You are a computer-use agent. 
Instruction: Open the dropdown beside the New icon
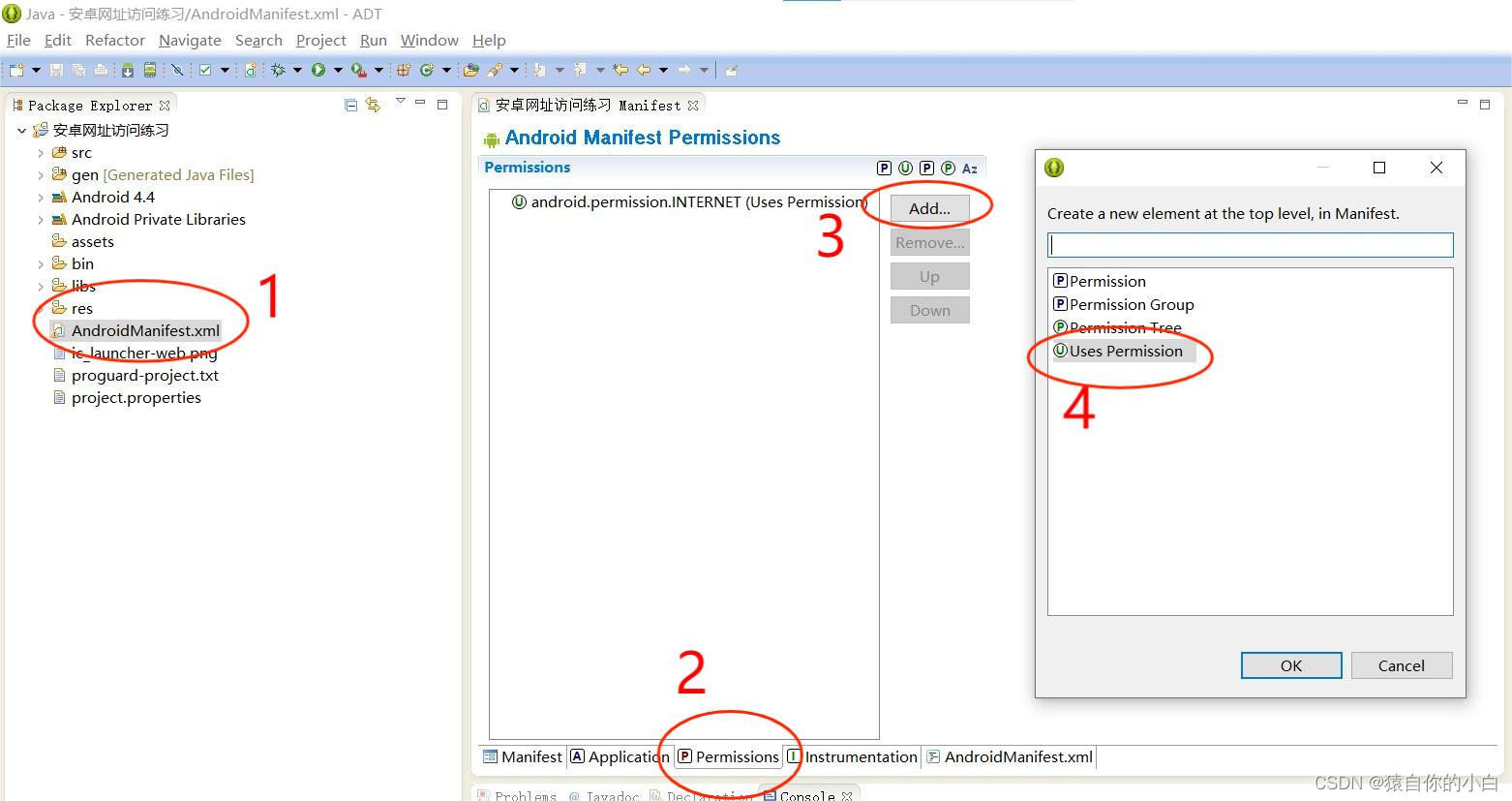coord(36,70)
